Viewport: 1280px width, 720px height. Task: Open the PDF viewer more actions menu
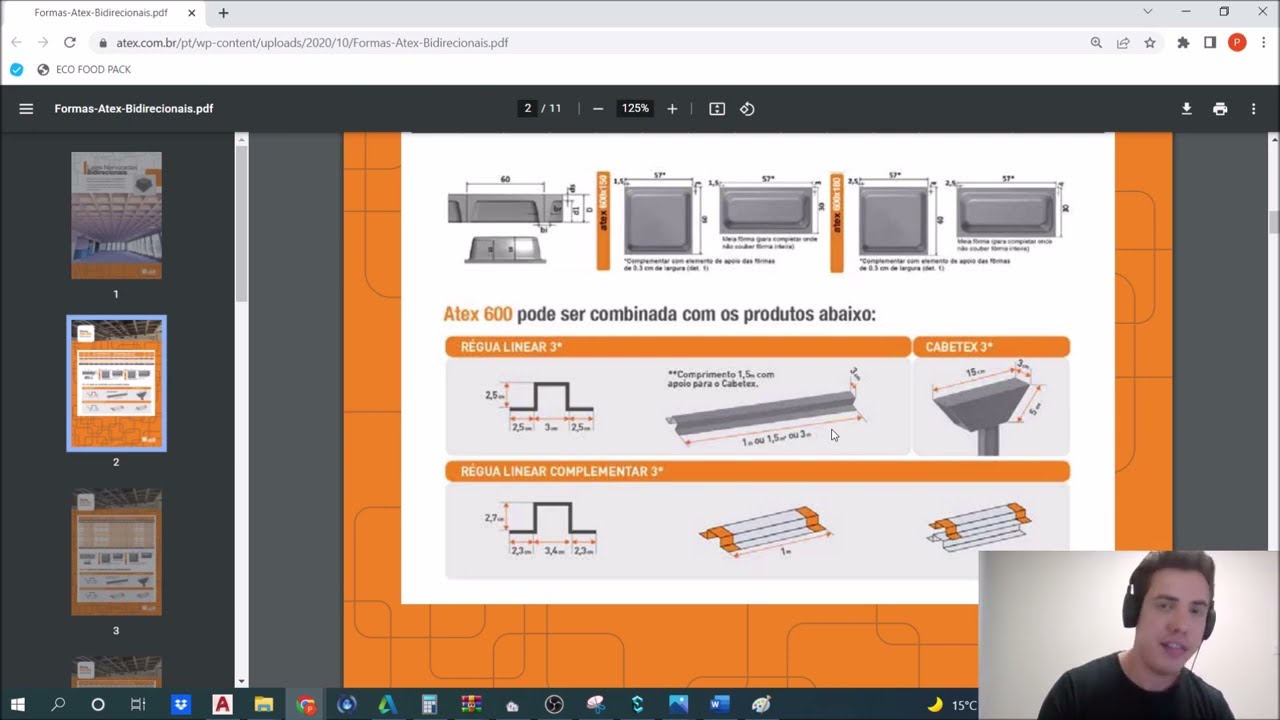click(x=1253, y=109)
